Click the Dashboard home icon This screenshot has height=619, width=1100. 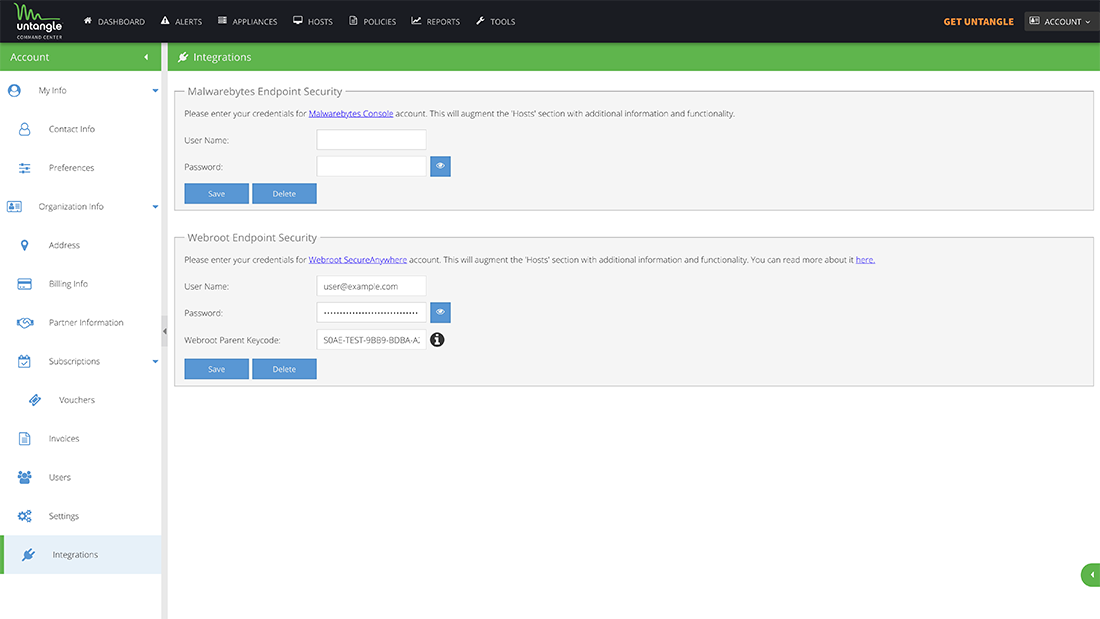88,21
